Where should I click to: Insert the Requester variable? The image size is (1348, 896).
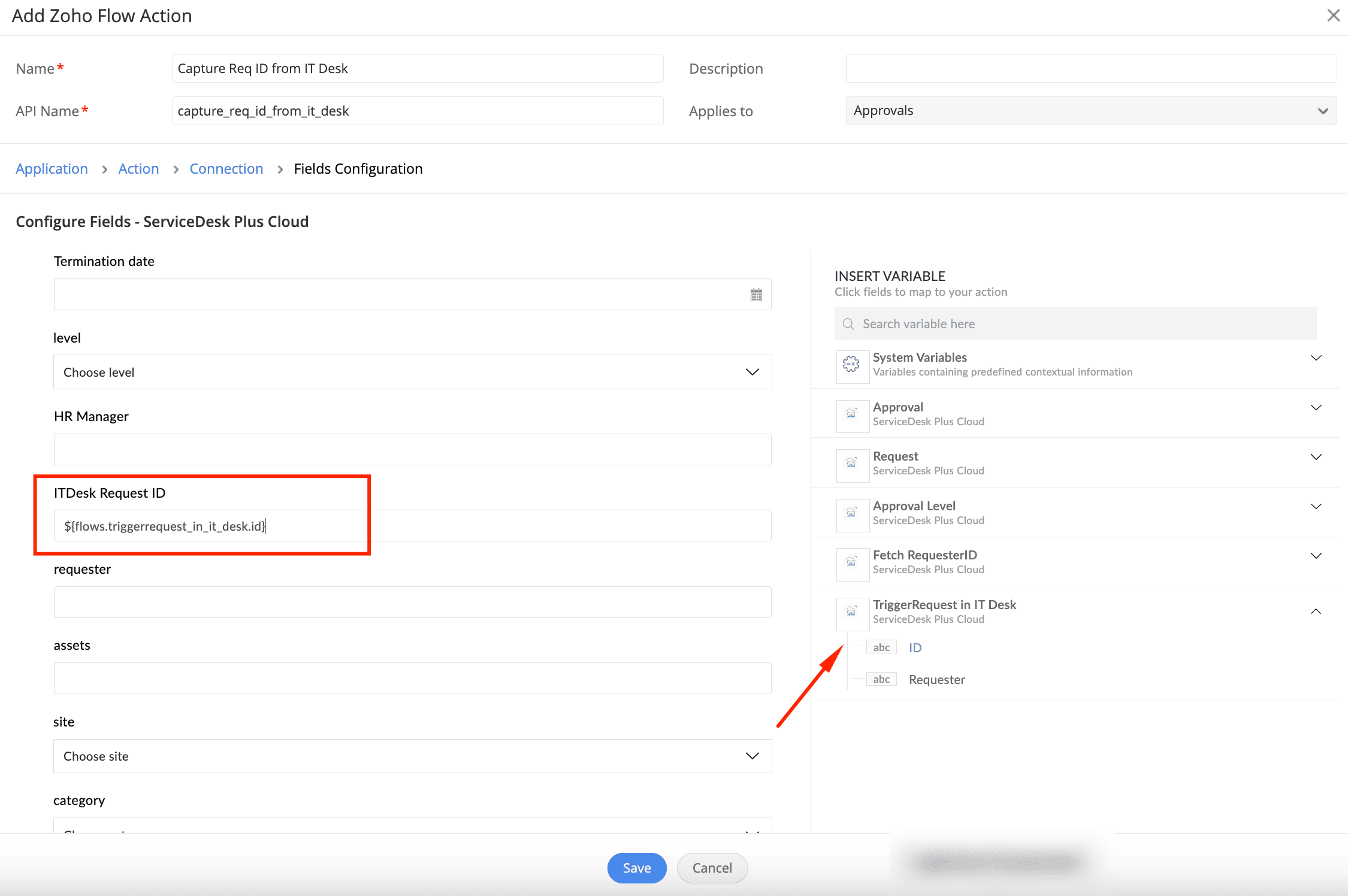[936, 680]
